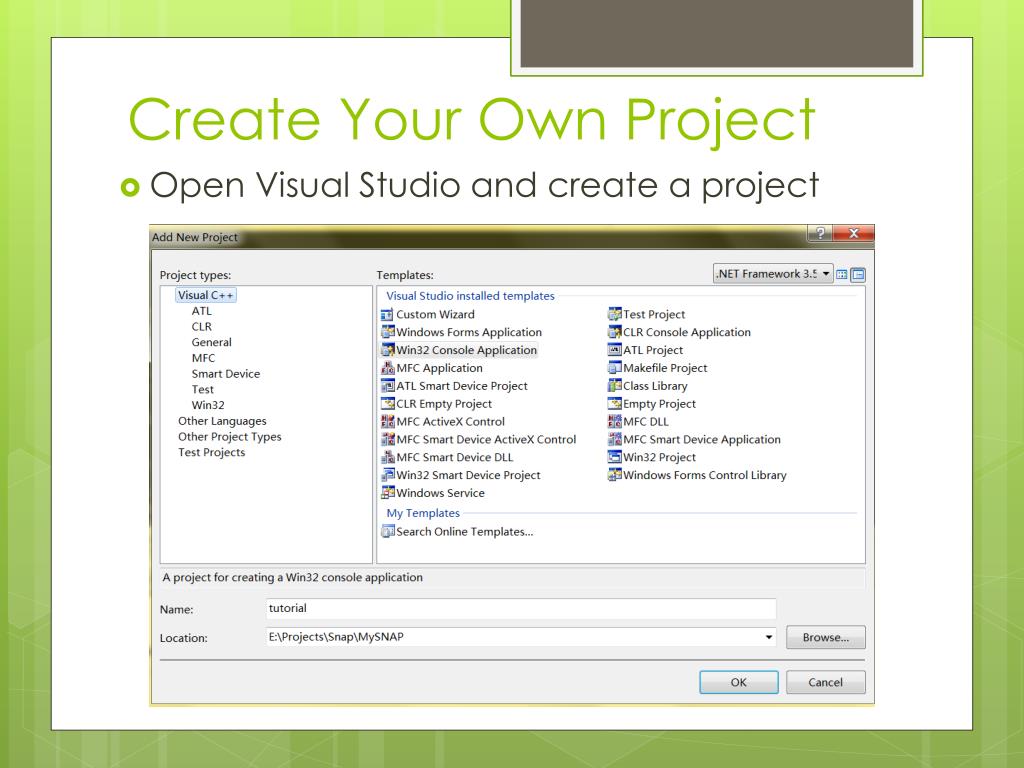This screenshot has height=768, width=1024.
Task: Click the Windows Service template icon
Action: (x=387, y=492)
